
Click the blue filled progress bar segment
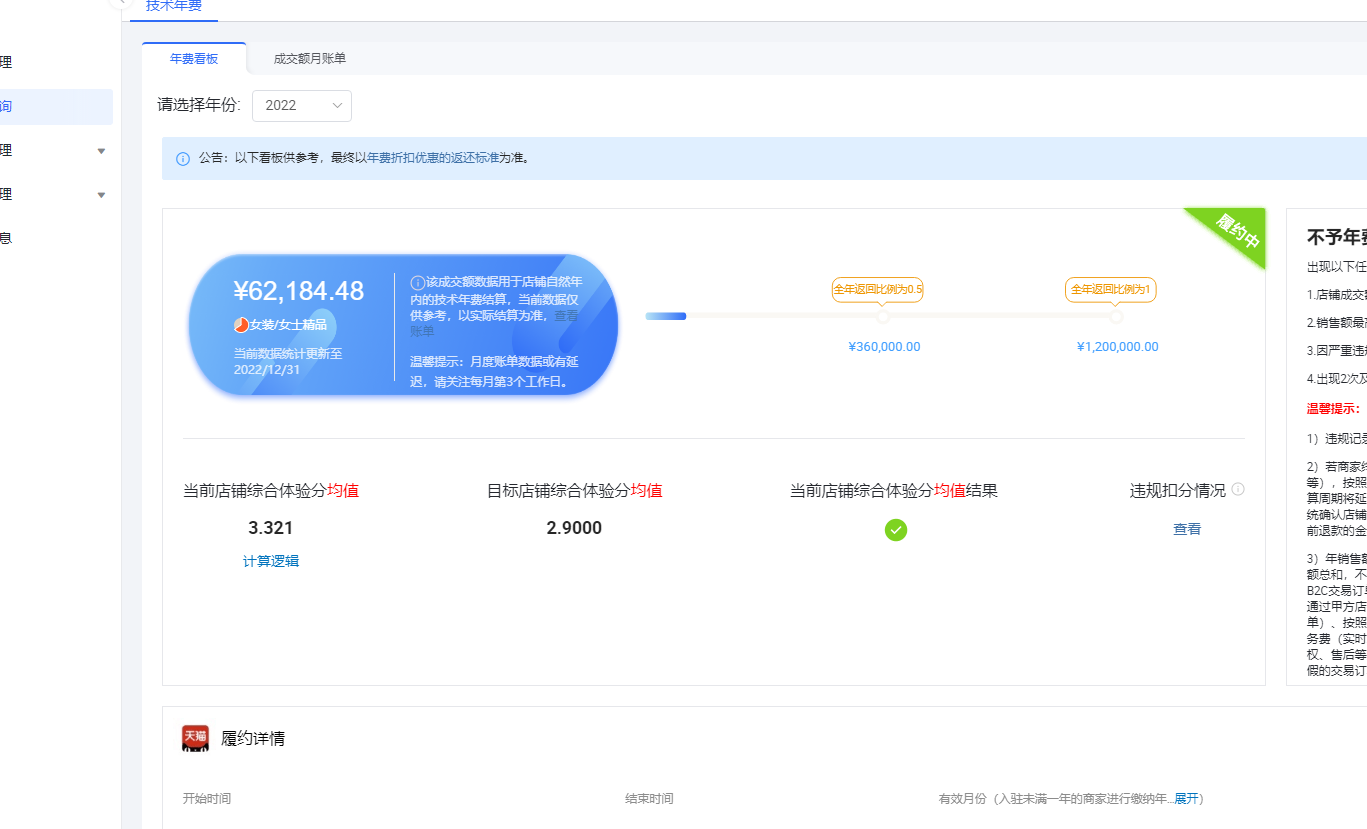coord(666,317)
